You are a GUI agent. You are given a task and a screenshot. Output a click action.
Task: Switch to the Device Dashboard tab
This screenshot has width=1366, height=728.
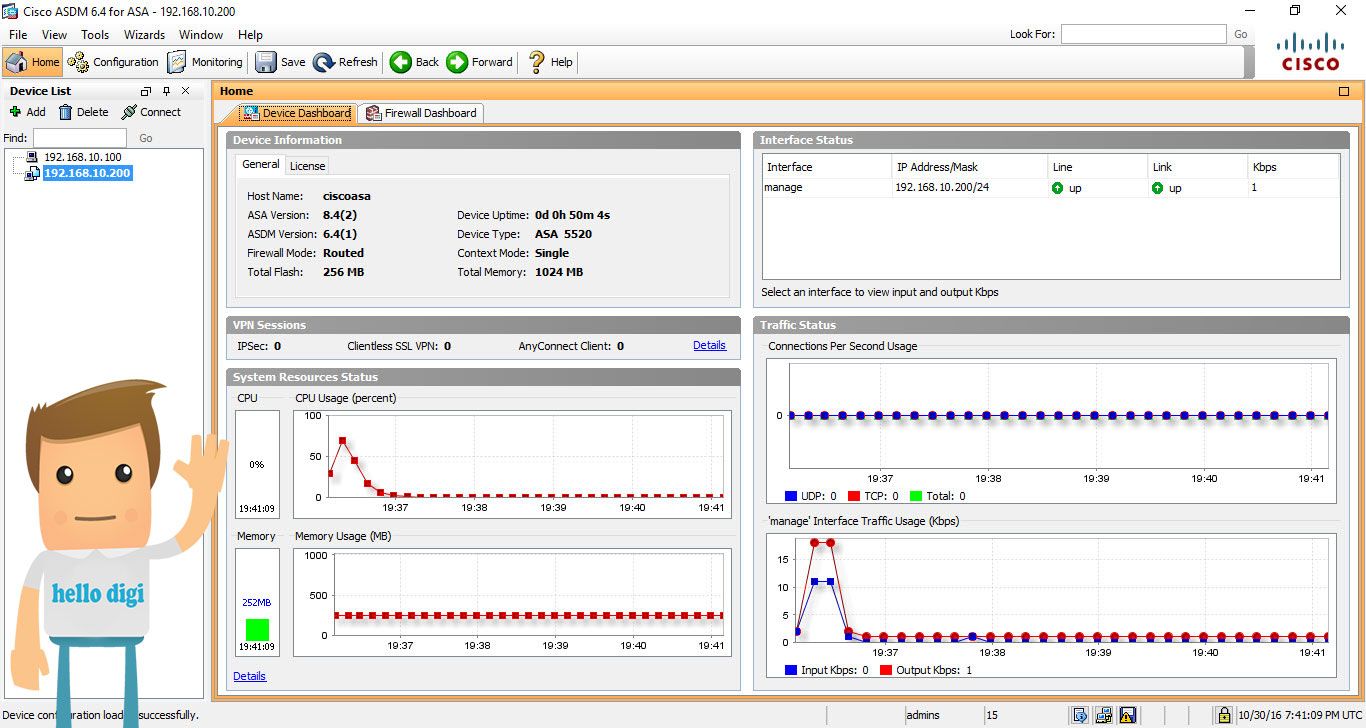(x=297, y=113)
